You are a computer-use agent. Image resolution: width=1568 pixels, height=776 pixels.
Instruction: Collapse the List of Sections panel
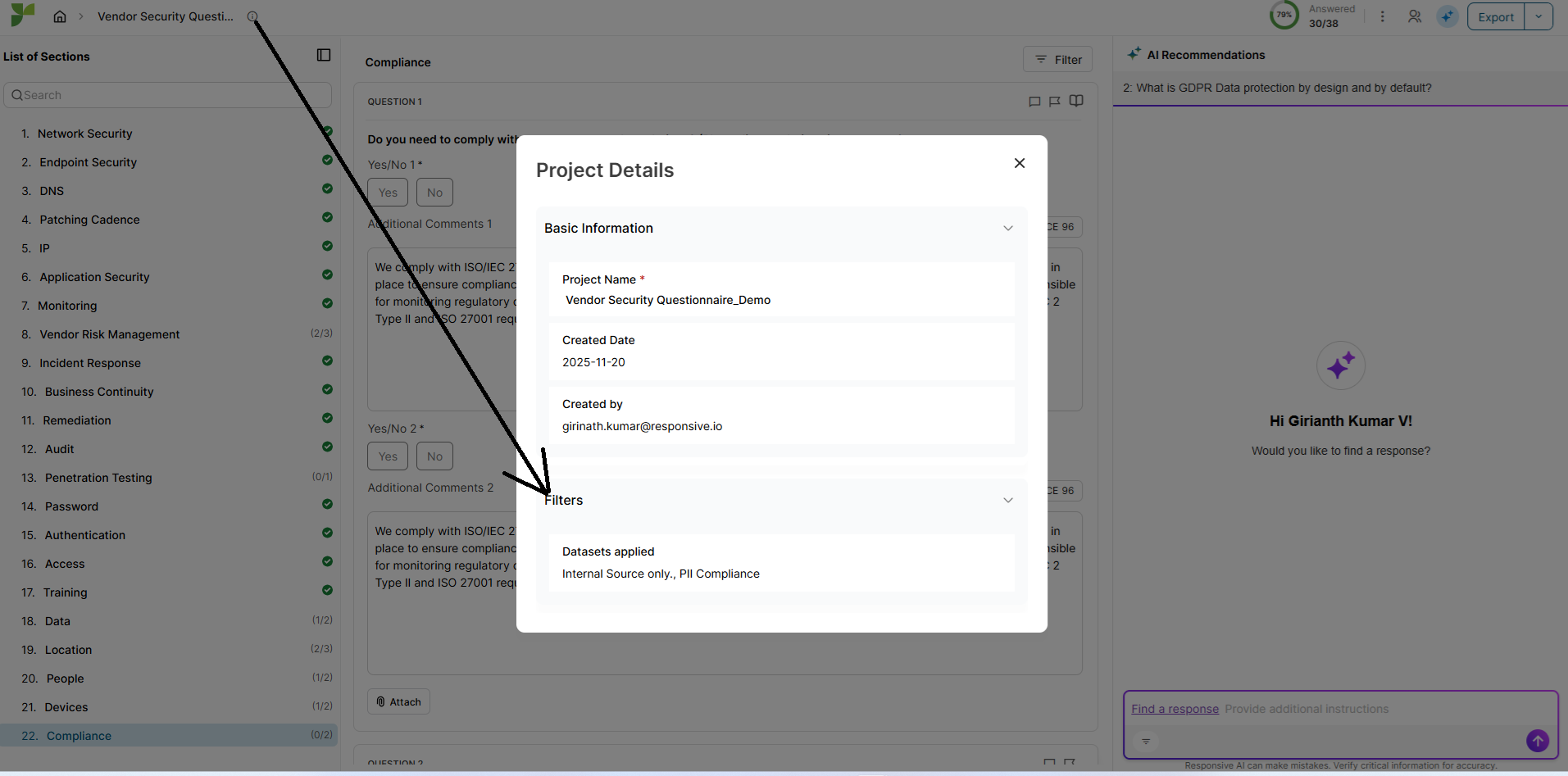tap(324, 55)
